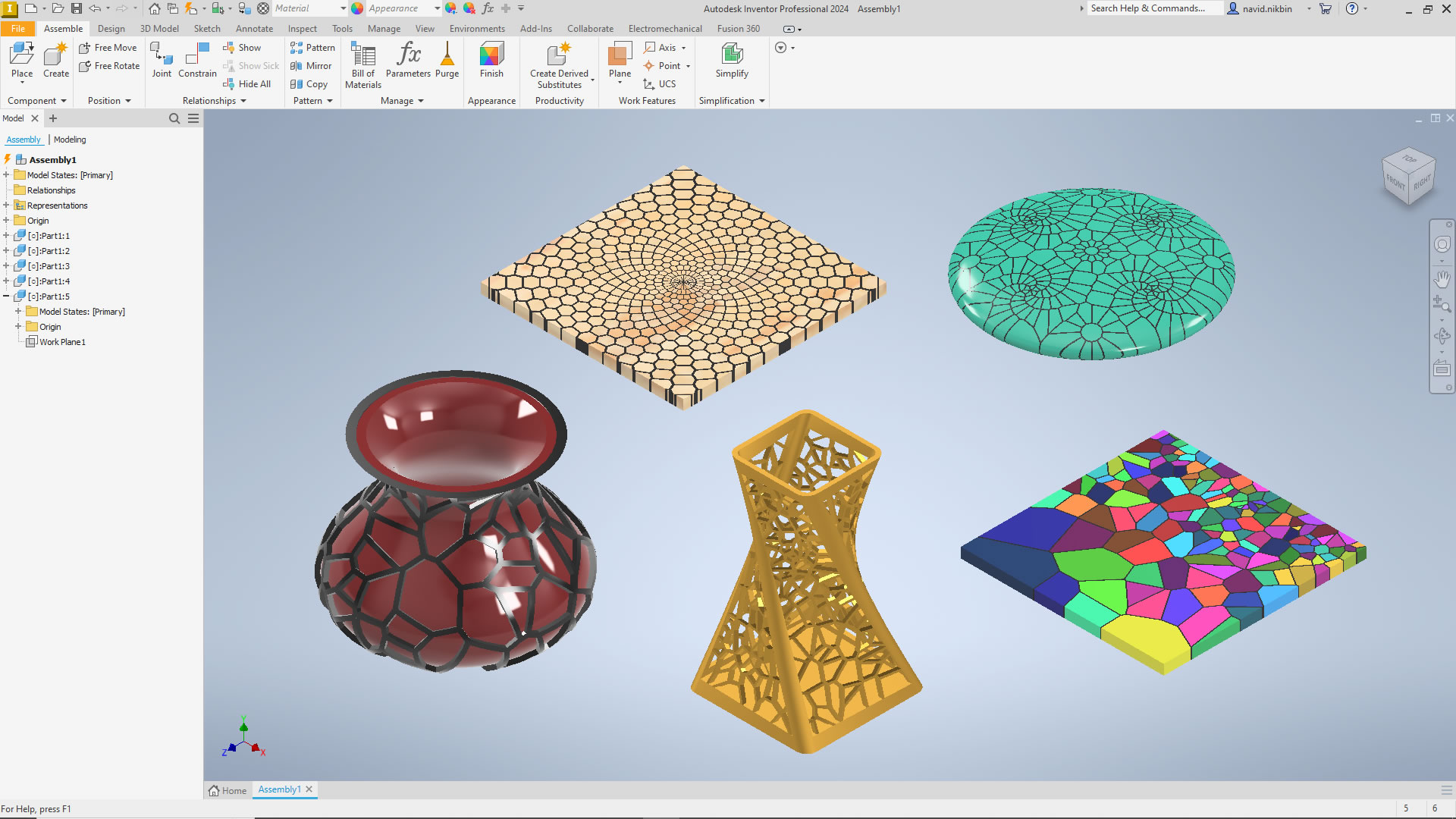Click the Place component icon
This screenshot has height=819, width=1456.
(22, 55)
